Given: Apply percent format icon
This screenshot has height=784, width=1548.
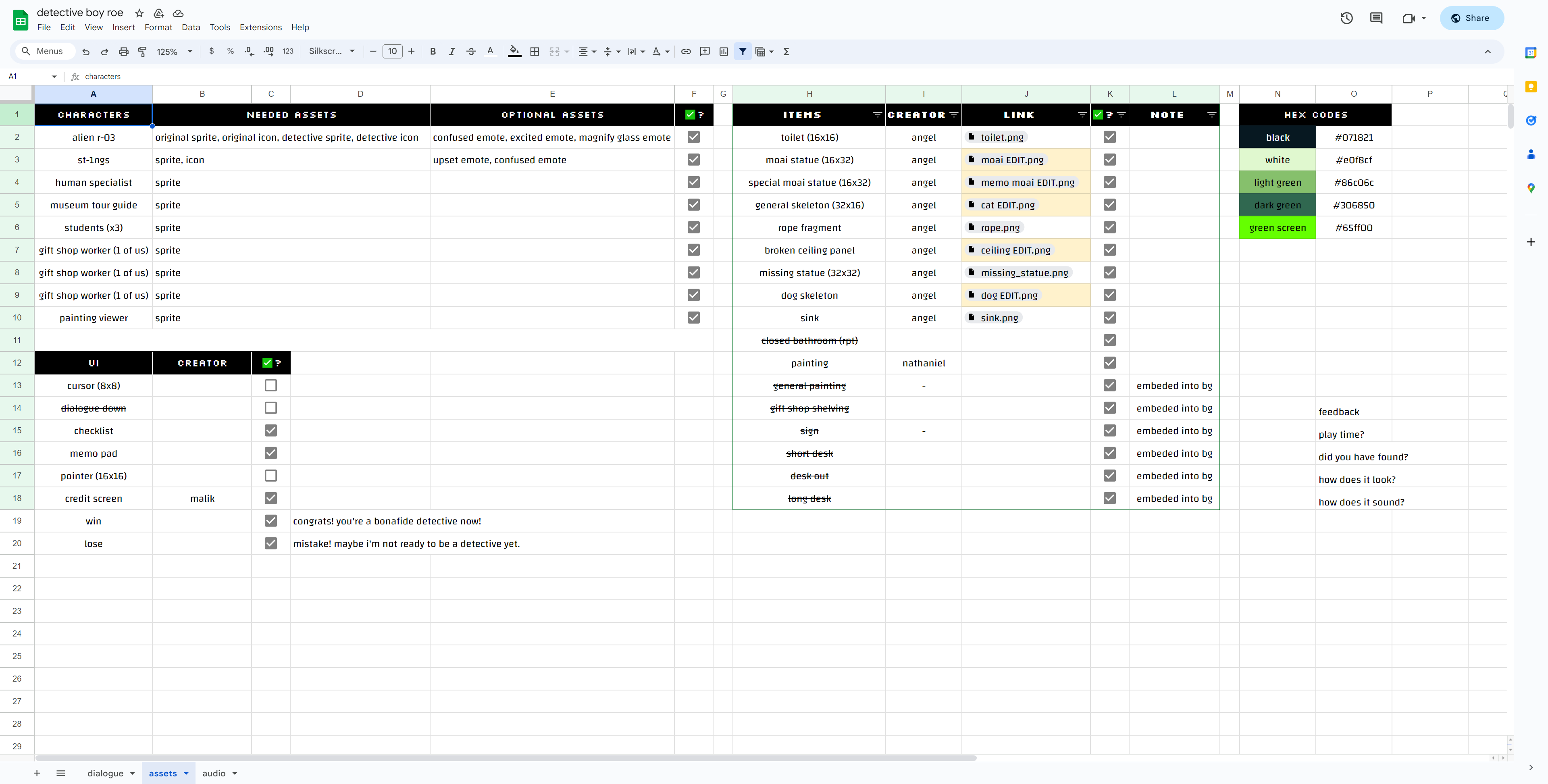Looking at the screenshot, I should (230, 52).
